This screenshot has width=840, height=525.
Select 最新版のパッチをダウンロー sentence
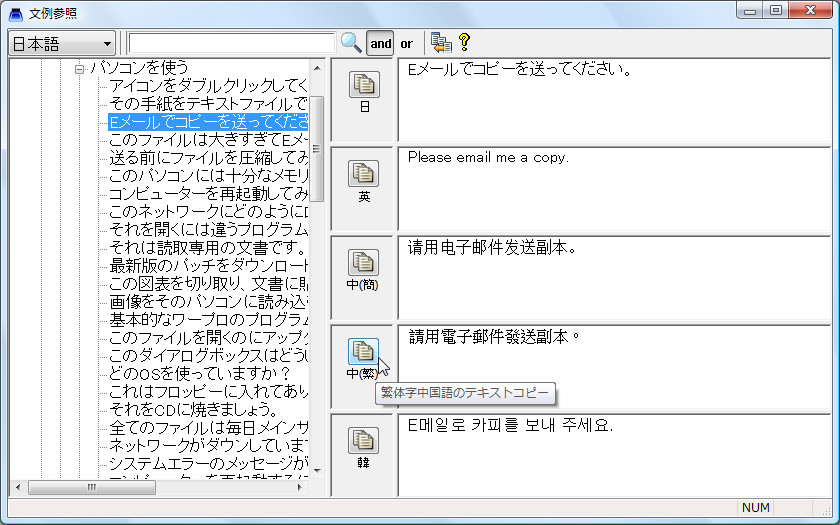[x=208, y=265]
